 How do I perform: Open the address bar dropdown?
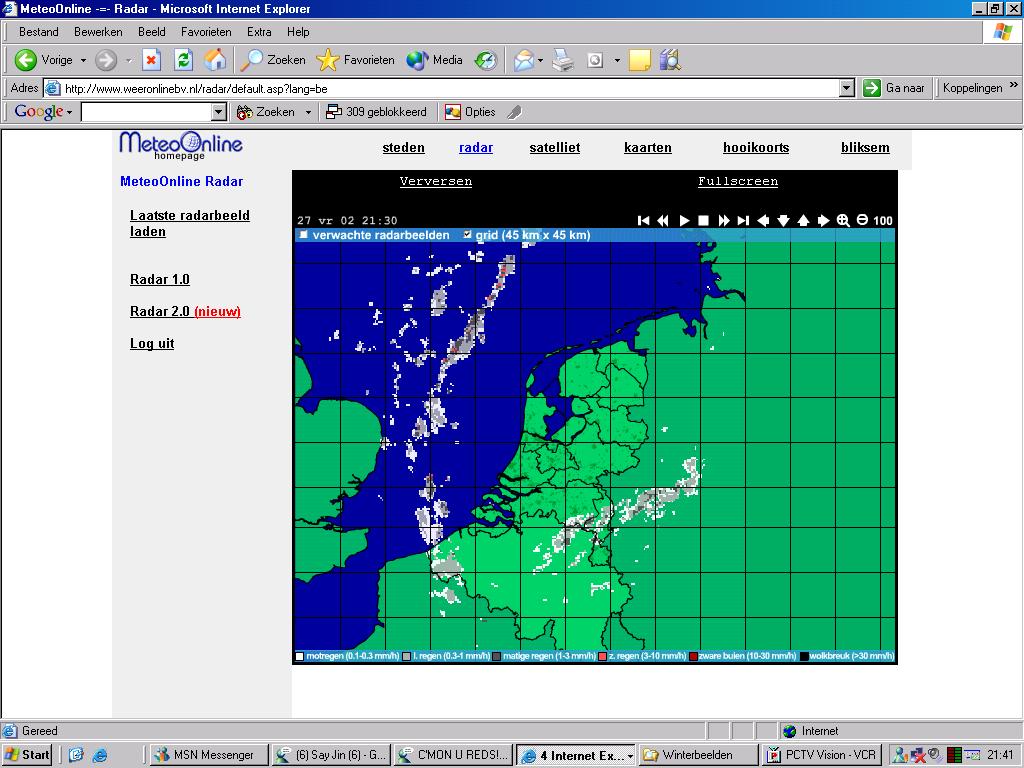(x=846, y=88)
